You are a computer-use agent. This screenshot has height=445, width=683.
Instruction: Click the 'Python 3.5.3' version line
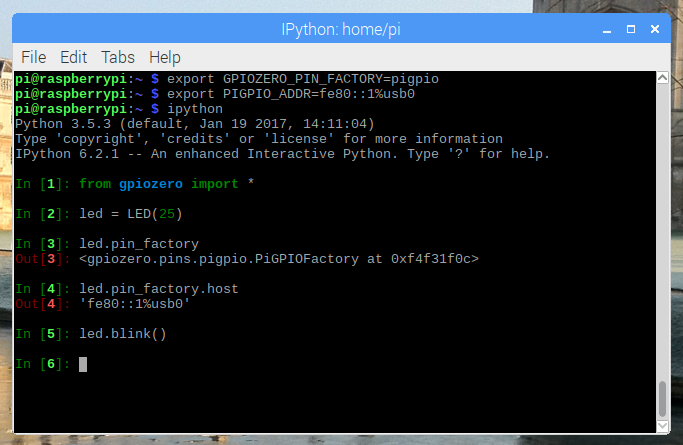pos(195,124)
